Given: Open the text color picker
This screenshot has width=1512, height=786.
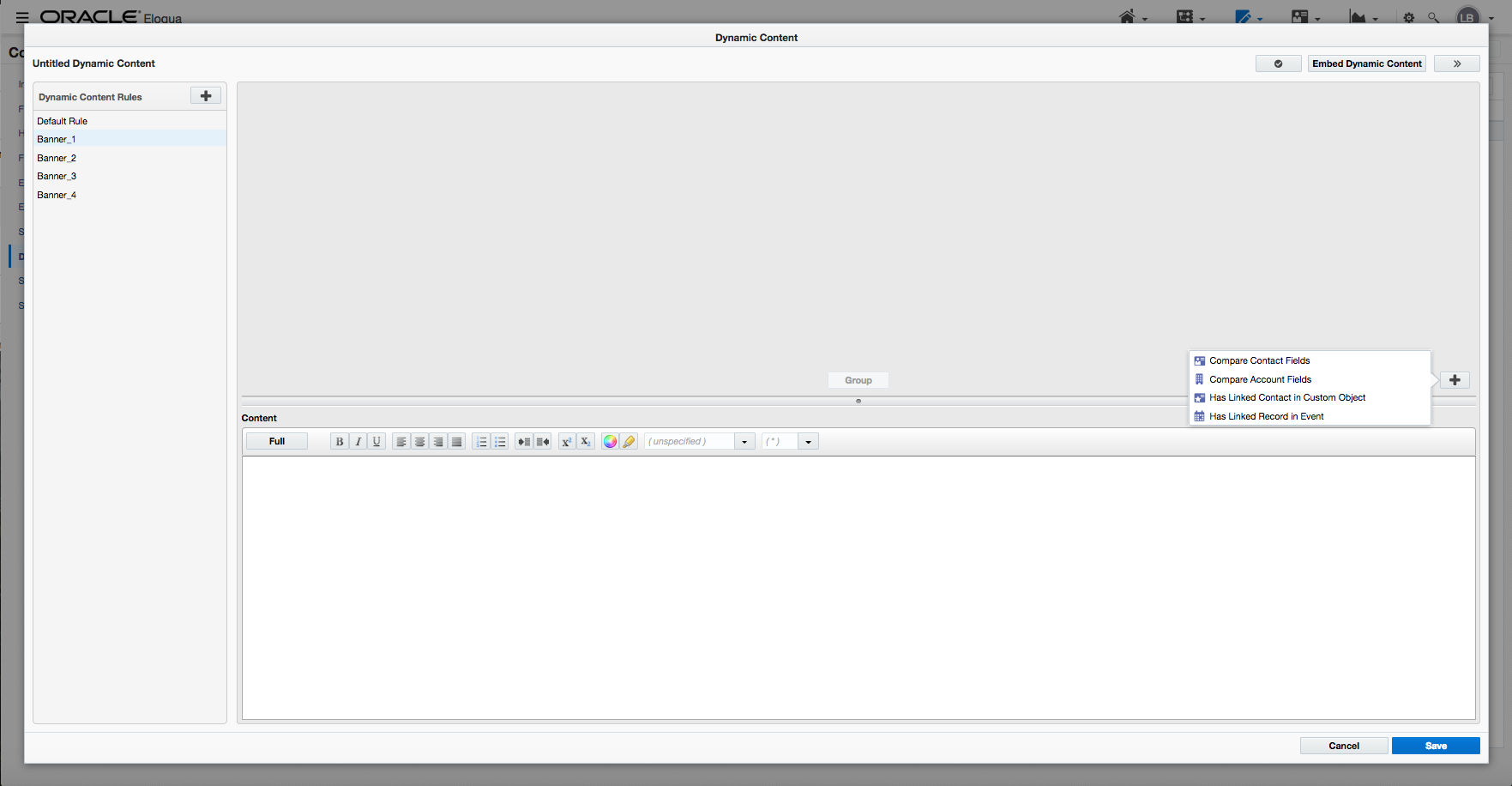Looking at the screenshot, I should click(610, 441).
